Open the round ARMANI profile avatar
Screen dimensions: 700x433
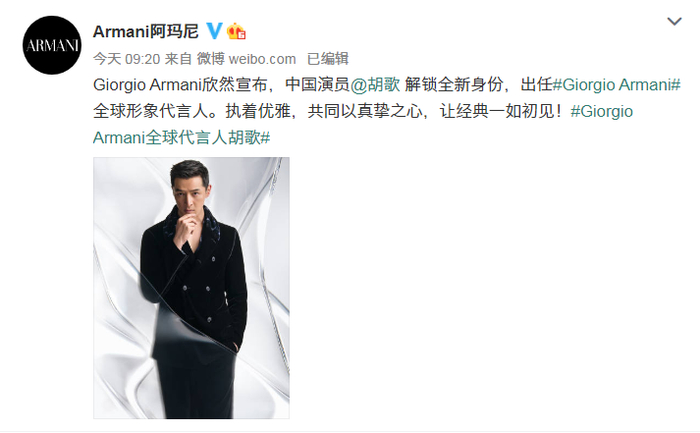tap(52, 45)
